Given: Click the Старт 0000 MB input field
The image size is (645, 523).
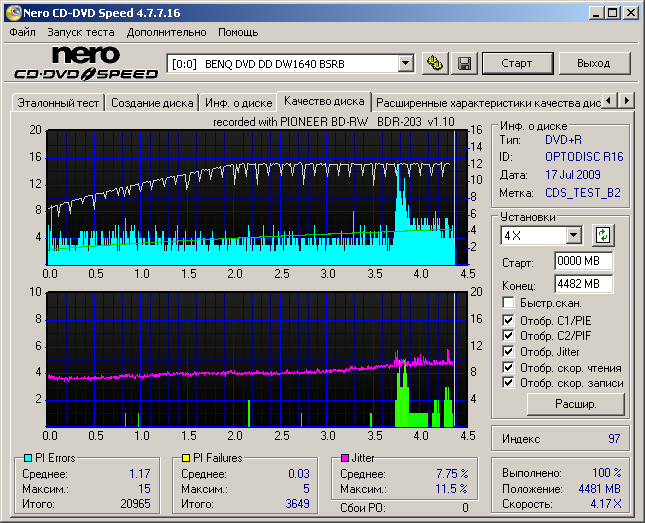Looking at the screenshot, I should pyautogui.click(x=583, y=261).
